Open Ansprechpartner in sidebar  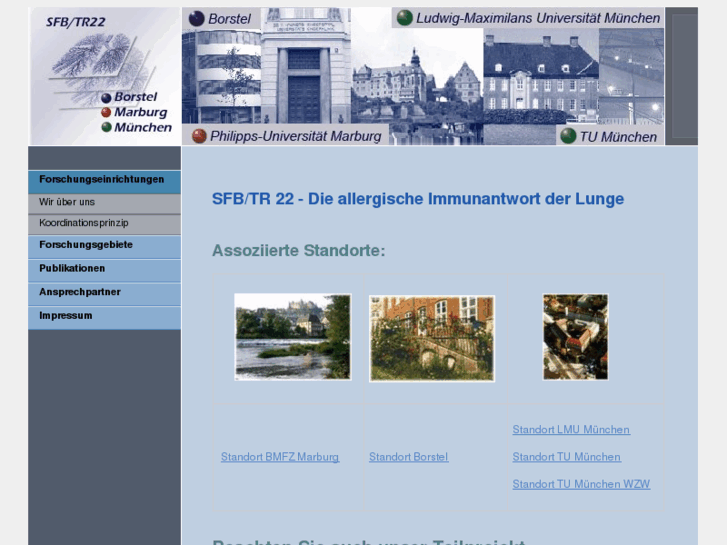tap(104, 294)
